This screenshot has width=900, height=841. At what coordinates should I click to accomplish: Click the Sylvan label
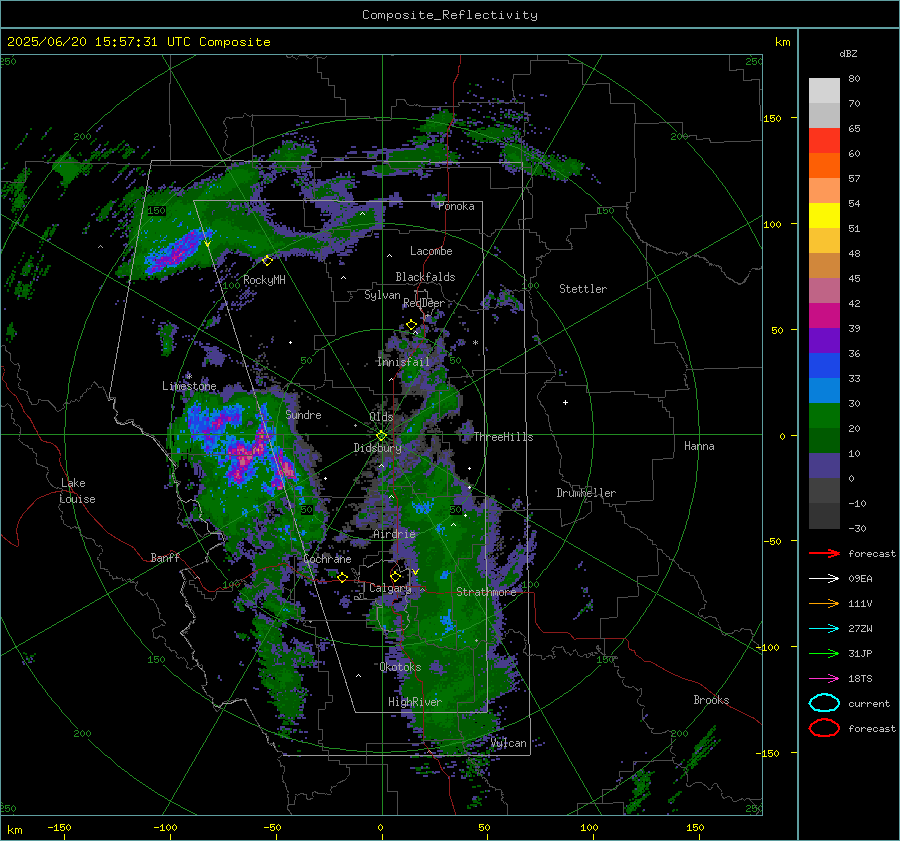tap(382, 295)
